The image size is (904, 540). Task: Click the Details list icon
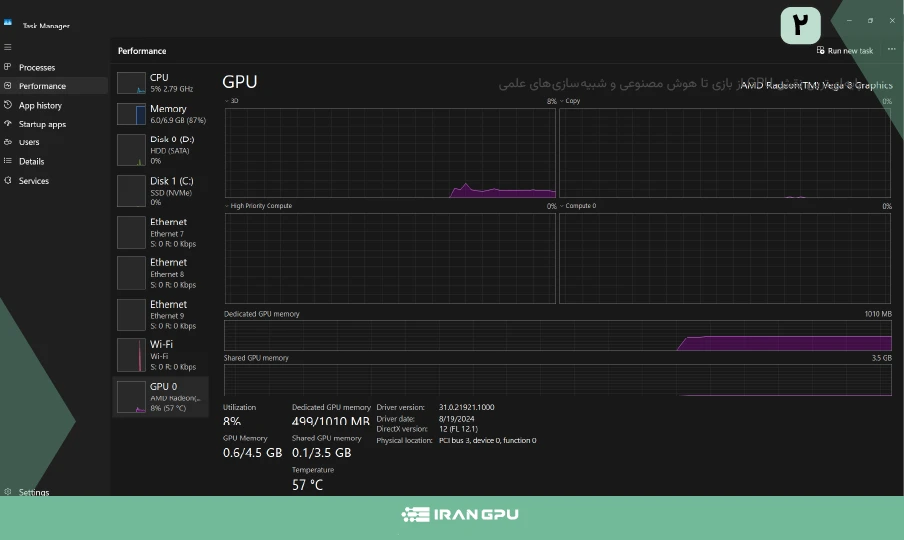pyautogui.click(x=7, y=161)
